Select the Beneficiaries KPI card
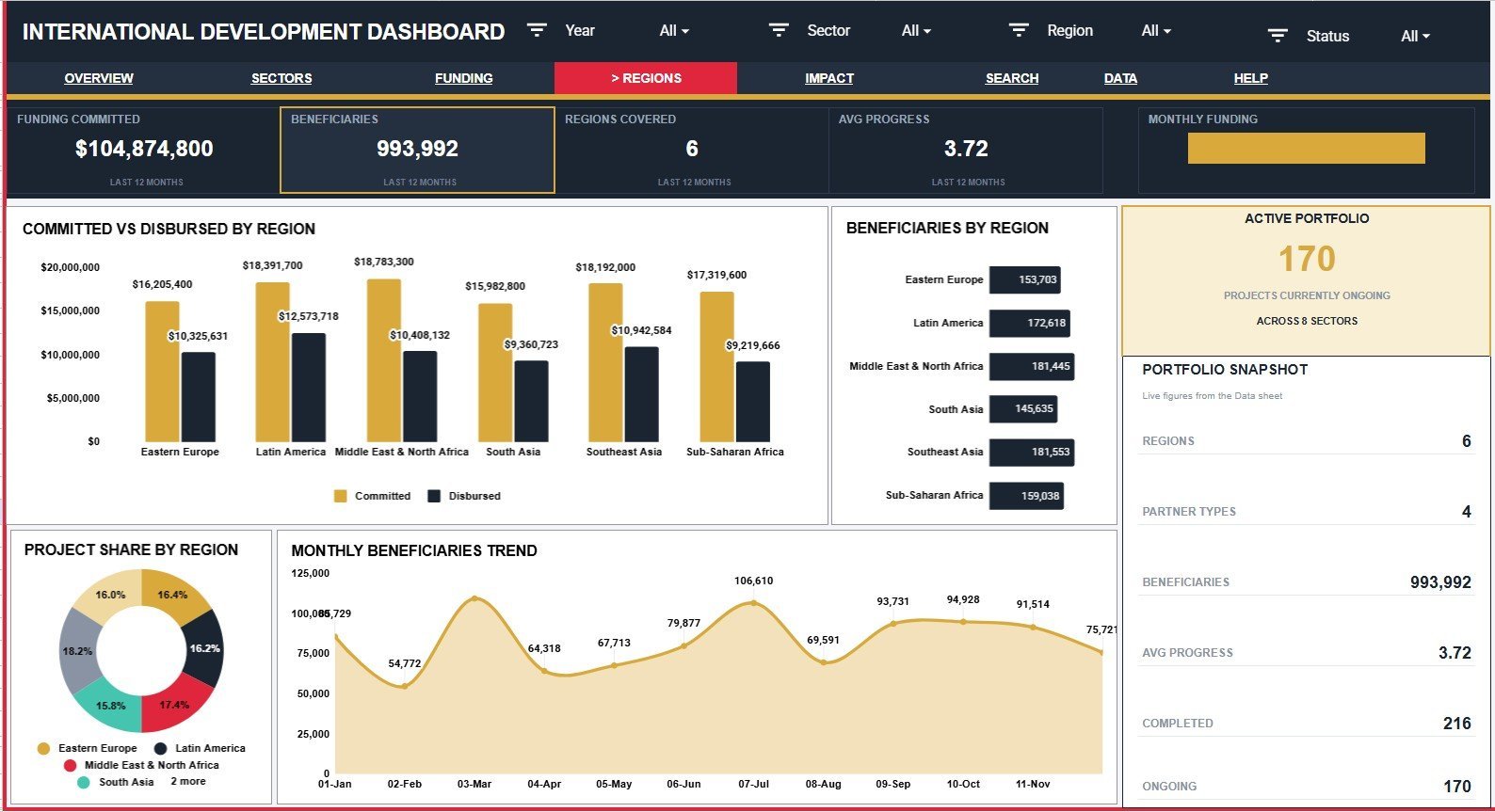 [x=417, y=150]
